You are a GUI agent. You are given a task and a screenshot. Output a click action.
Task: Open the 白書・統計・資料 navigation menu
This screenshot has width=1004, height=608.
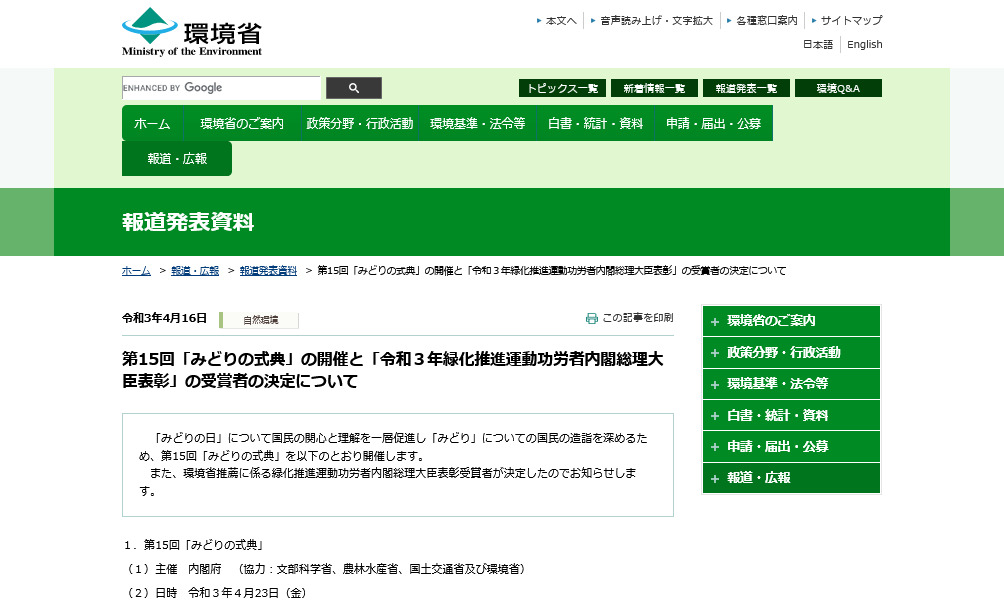595,124
